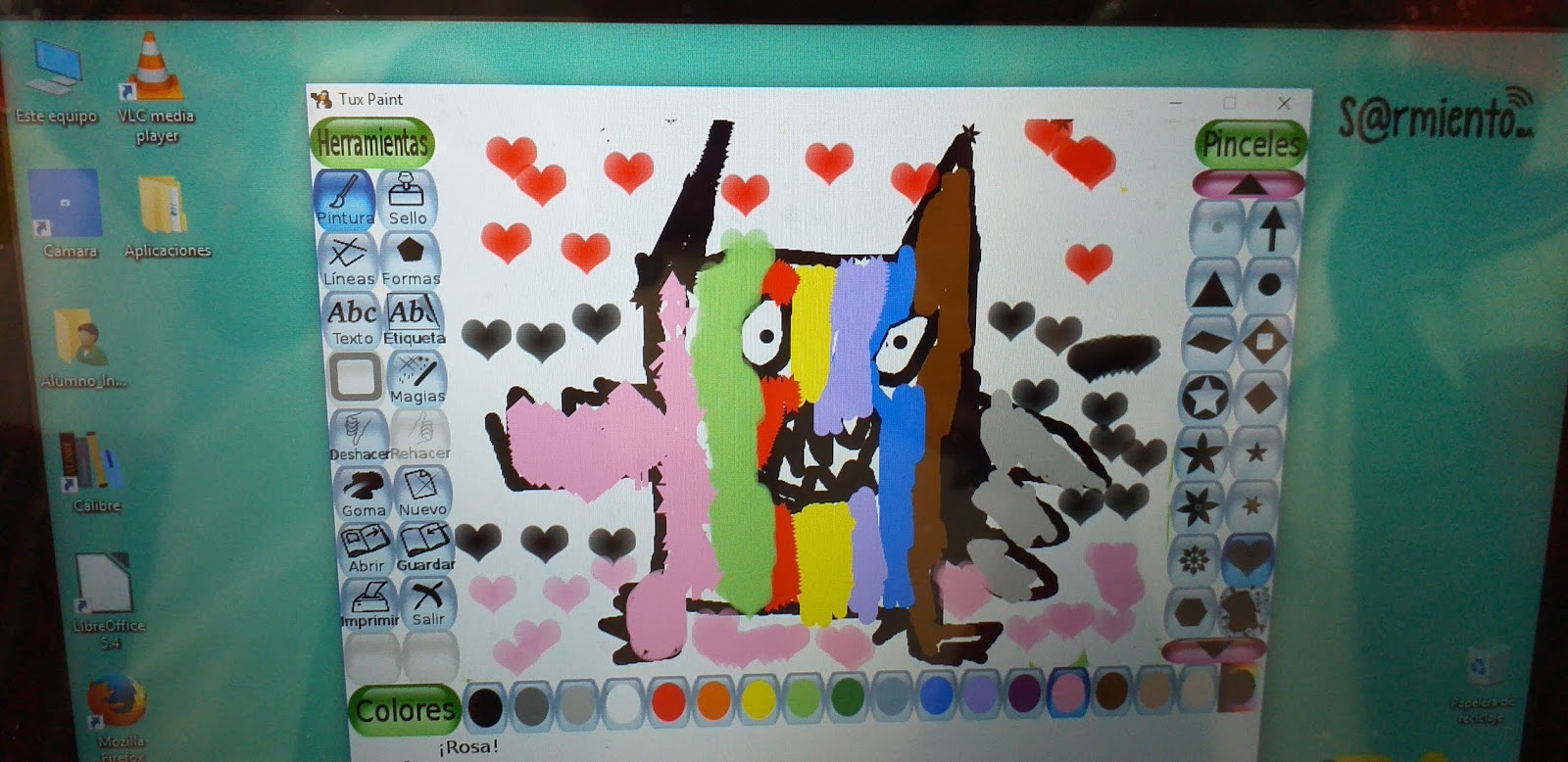The width and height of the screenshot is (1568, 762).
Task: Save the drawing with Guardar
Action: coord(425,548)
